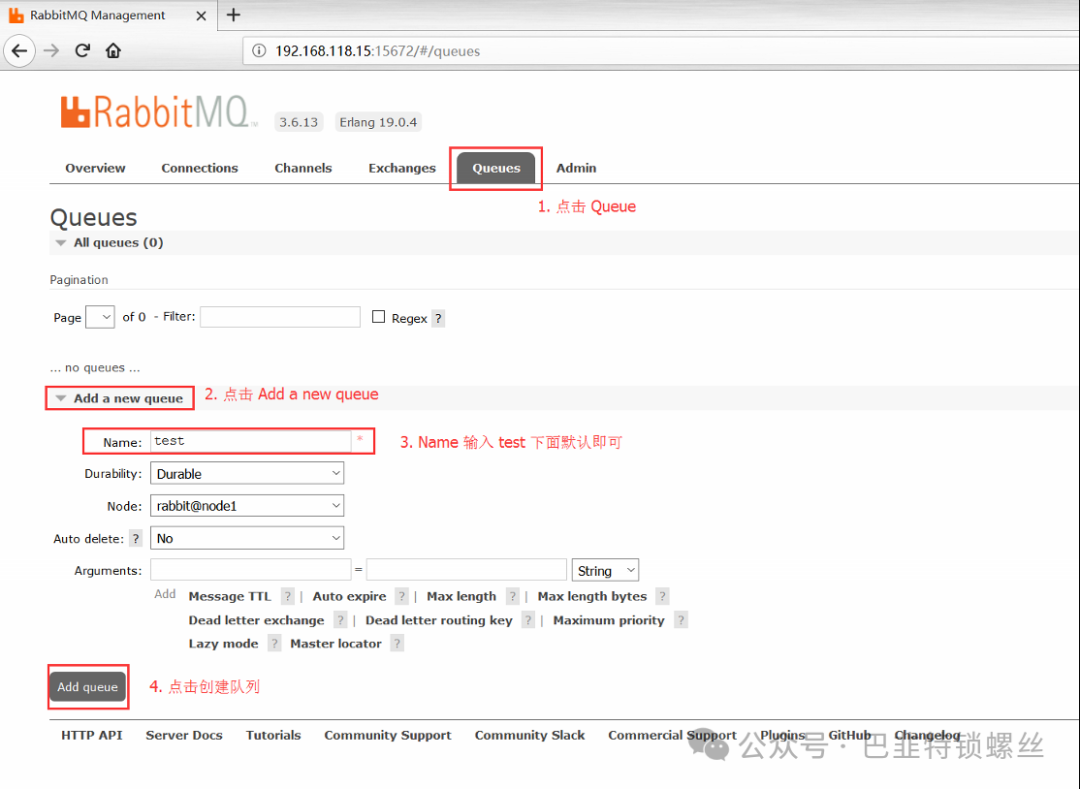Open the Community Slack link

pos(530,735)
